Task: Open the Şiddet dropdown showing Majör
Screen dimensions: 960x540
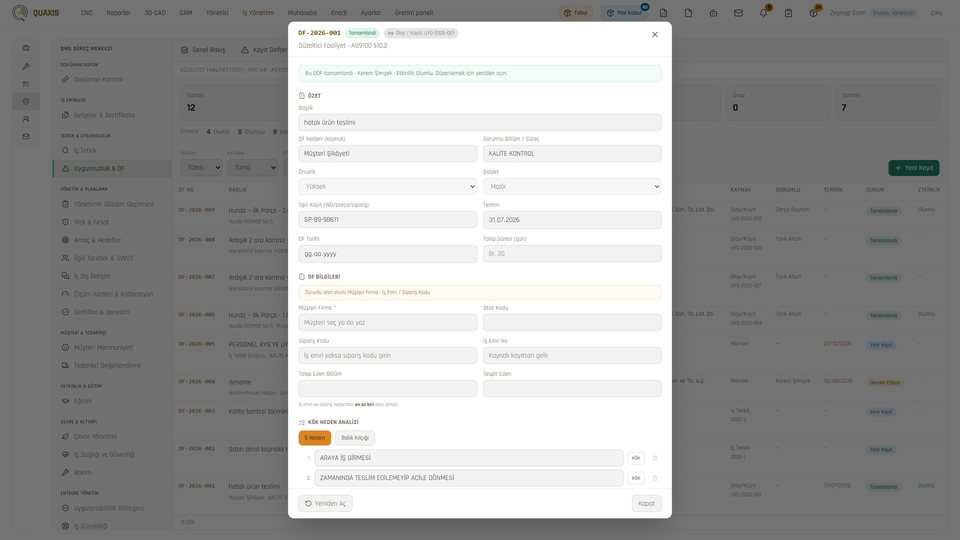Action: (x=572, y=187)
